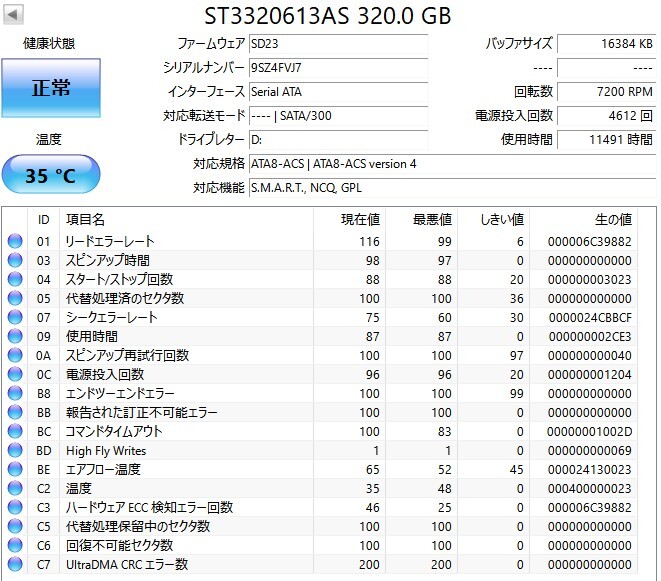The height and width of the screenshot is (581, 661).
Task: Select the status icon for C5 代替処理保留中のセクタ数
Action: pos(15,526)
